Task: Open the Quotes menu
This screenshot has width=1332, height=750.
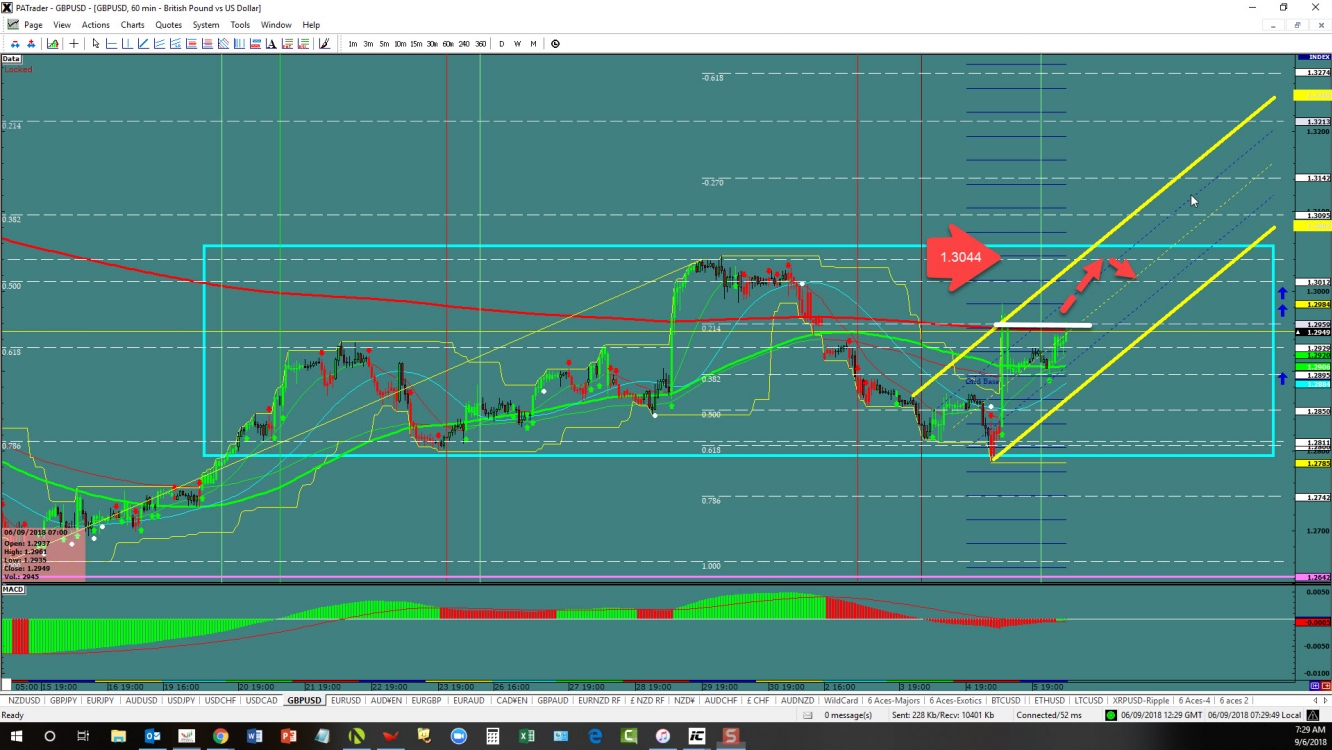Action: coord(169,25)
